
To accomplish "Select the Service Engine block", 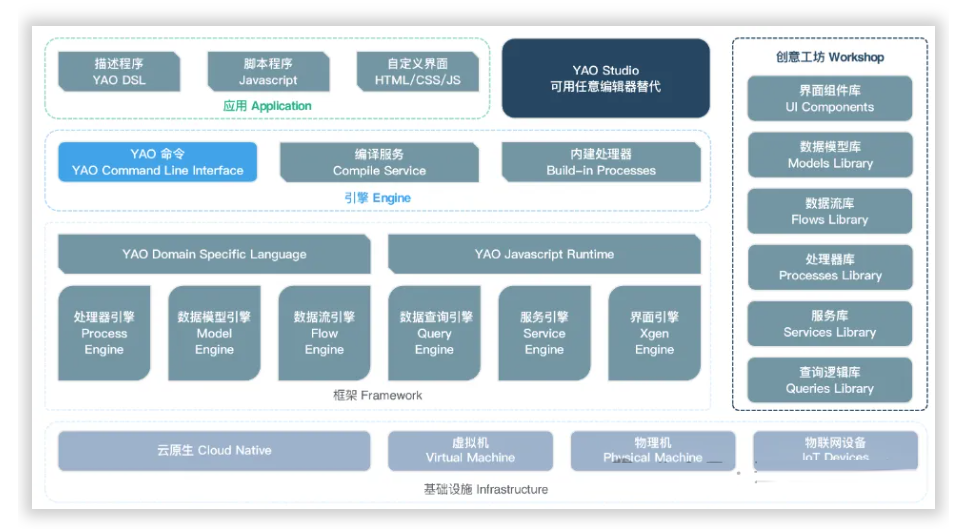I will 544,333.
